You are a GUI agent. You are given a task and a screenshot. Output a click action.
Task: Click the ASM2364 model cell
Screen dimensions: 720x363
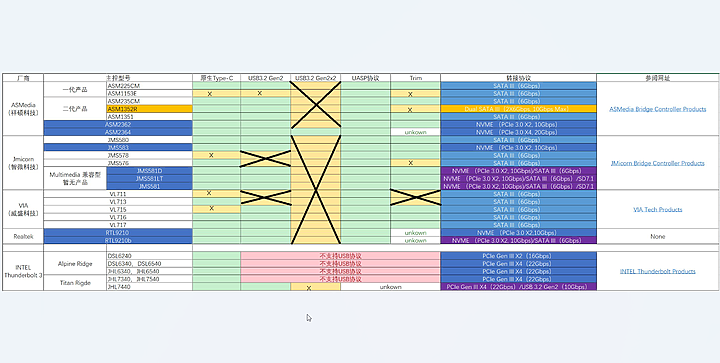point(118,132)
